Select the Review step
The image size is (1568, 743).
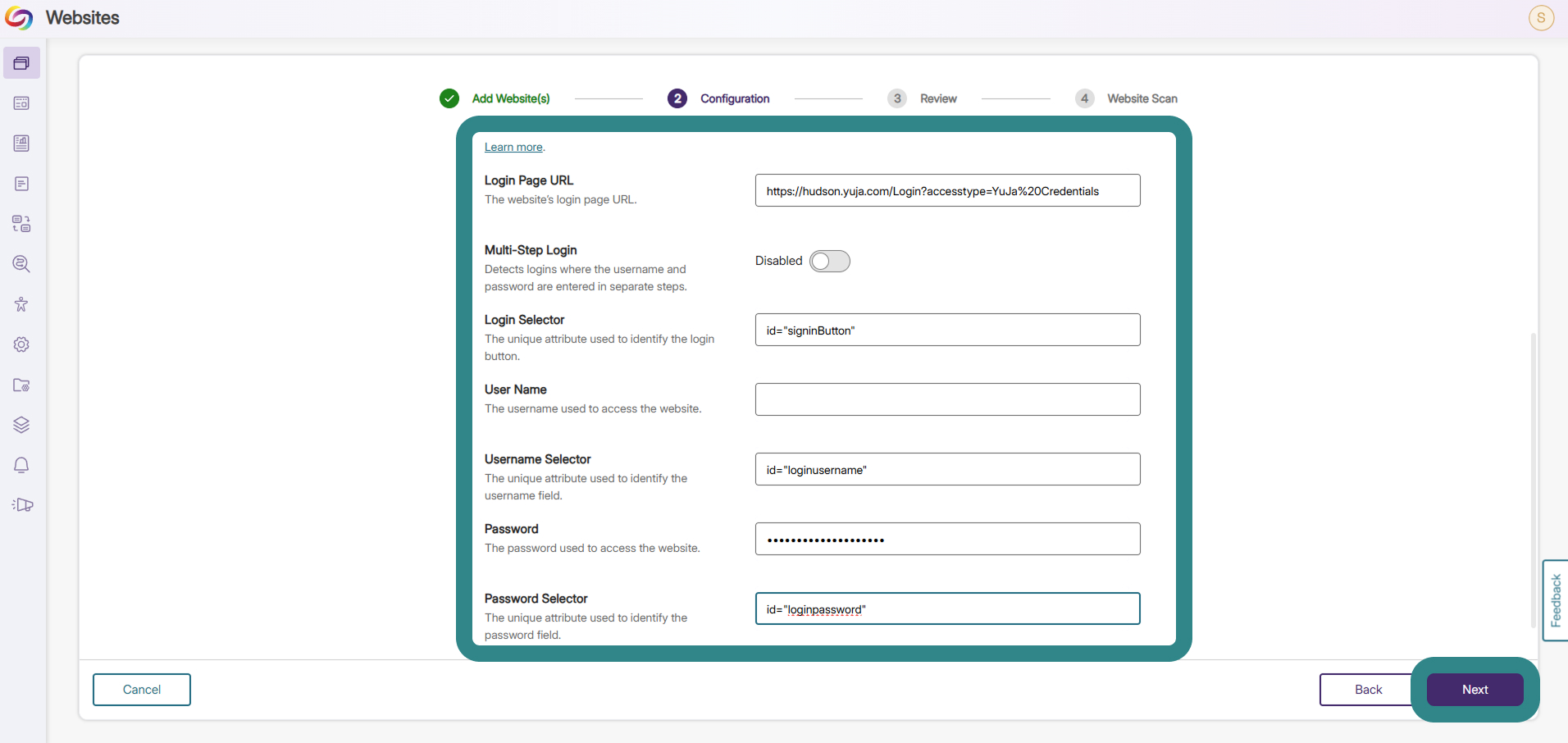coord(938,98)
